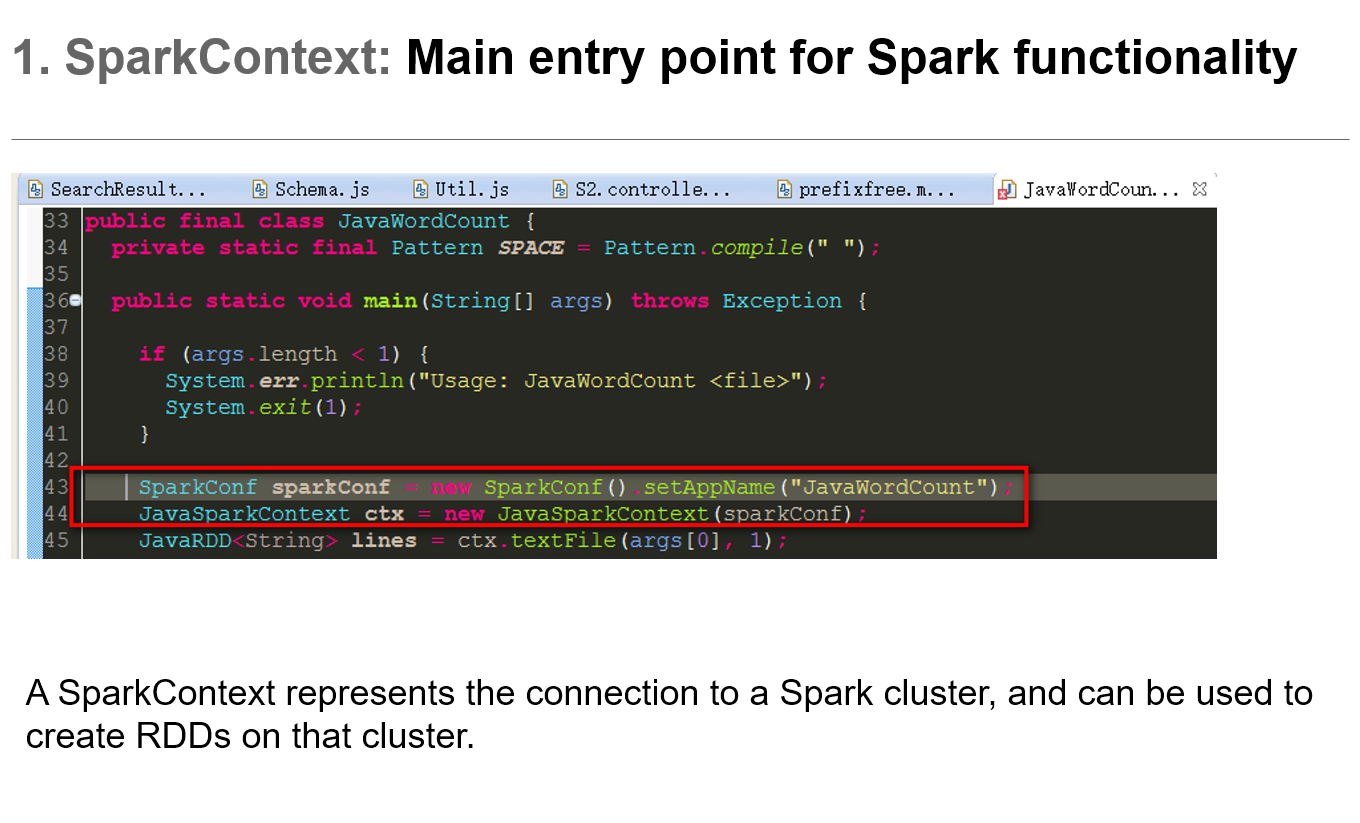Screen dimensions: 1360x823
Task: Click the file icon on the prefixfree.m... tab
Action: click(785, 189)
